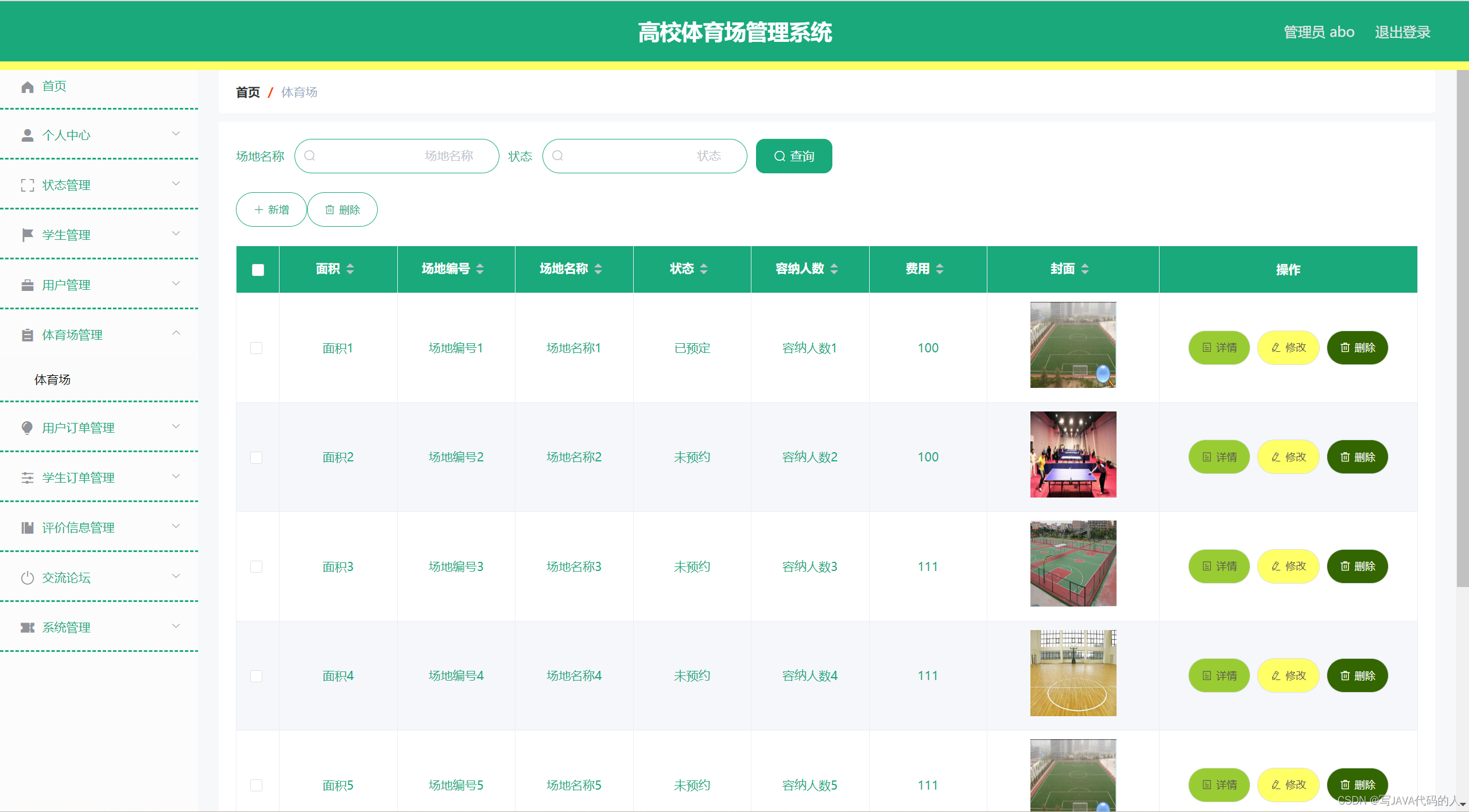
Task: Click the briefcase icon for 用户管理
Action: click(27, 285)
